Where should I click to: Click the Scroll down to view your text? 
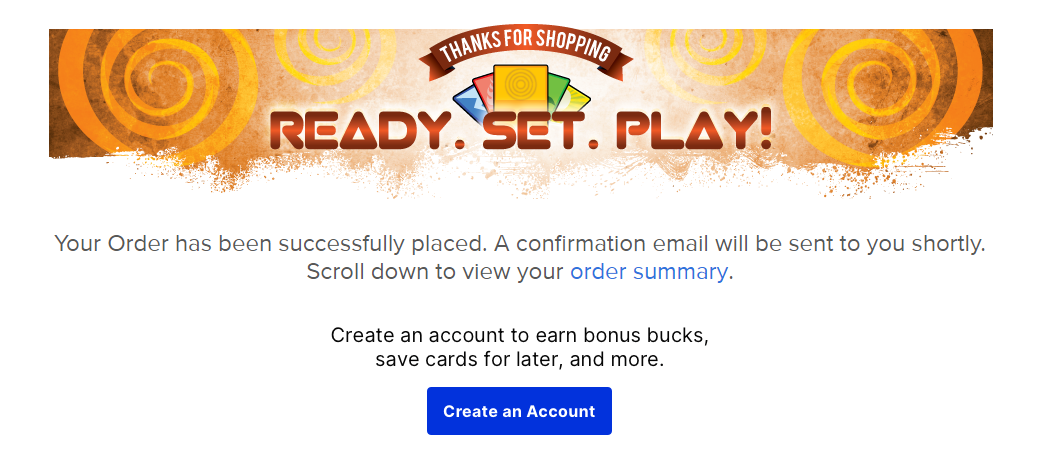(x=435, y=272)
